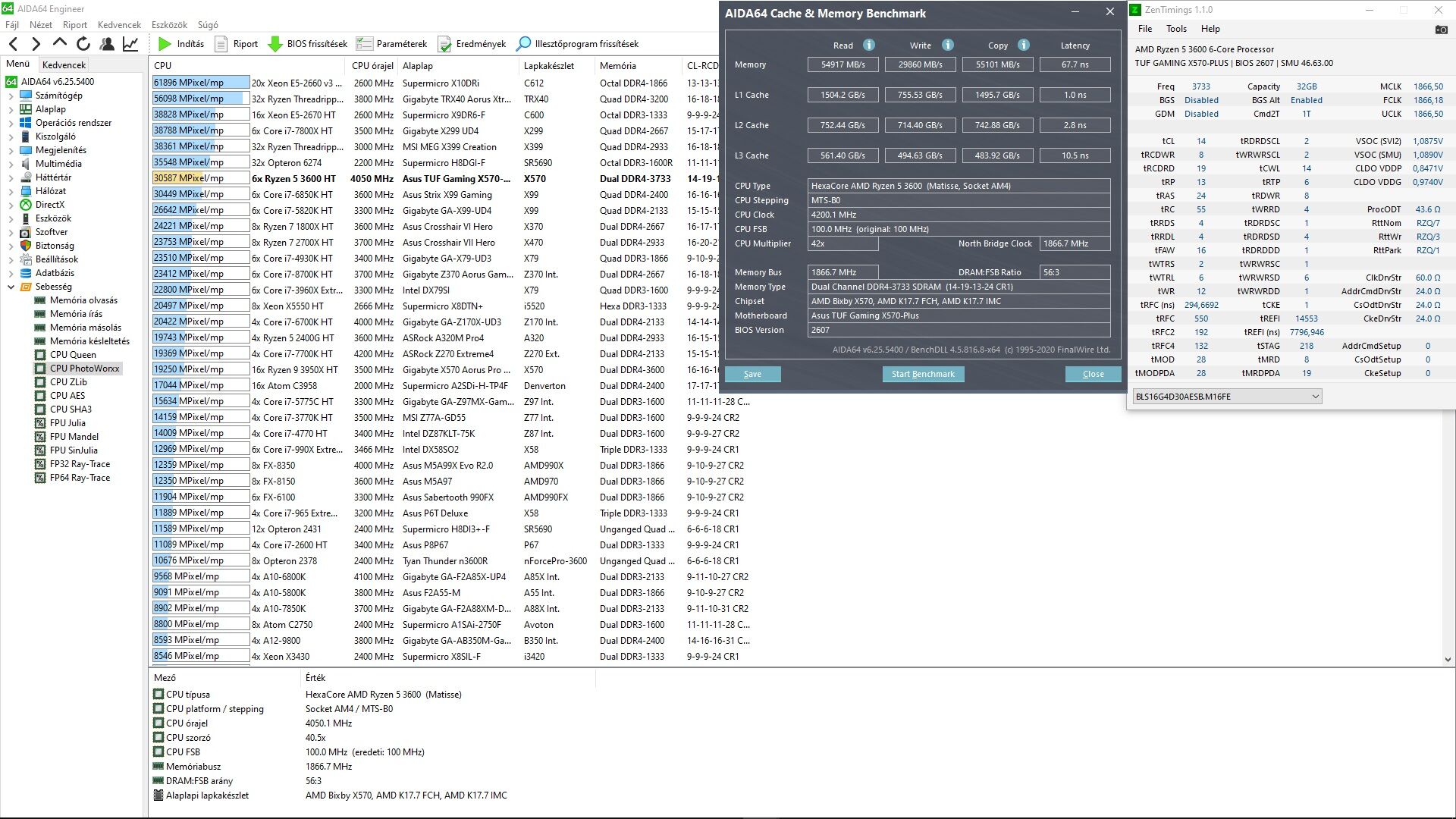Start the benchmark with the green Indítás icon
Image resolution: width=1456 pixels, height=819 pixels.
(165, 44)
